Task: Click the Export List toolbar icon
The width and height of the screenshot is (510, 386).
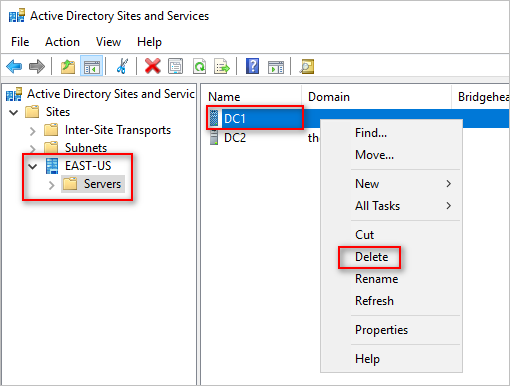Action: point(222,66)
